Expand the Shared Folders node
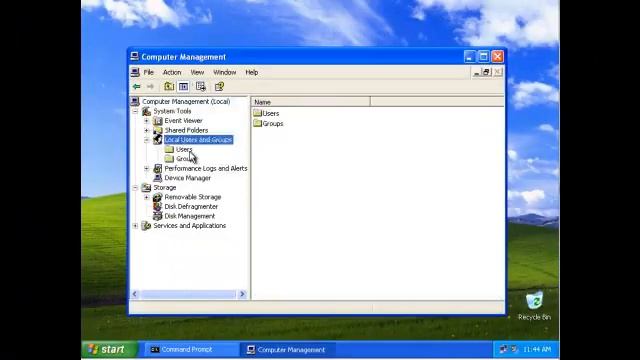Screen dimensions: 640x360 147,130
